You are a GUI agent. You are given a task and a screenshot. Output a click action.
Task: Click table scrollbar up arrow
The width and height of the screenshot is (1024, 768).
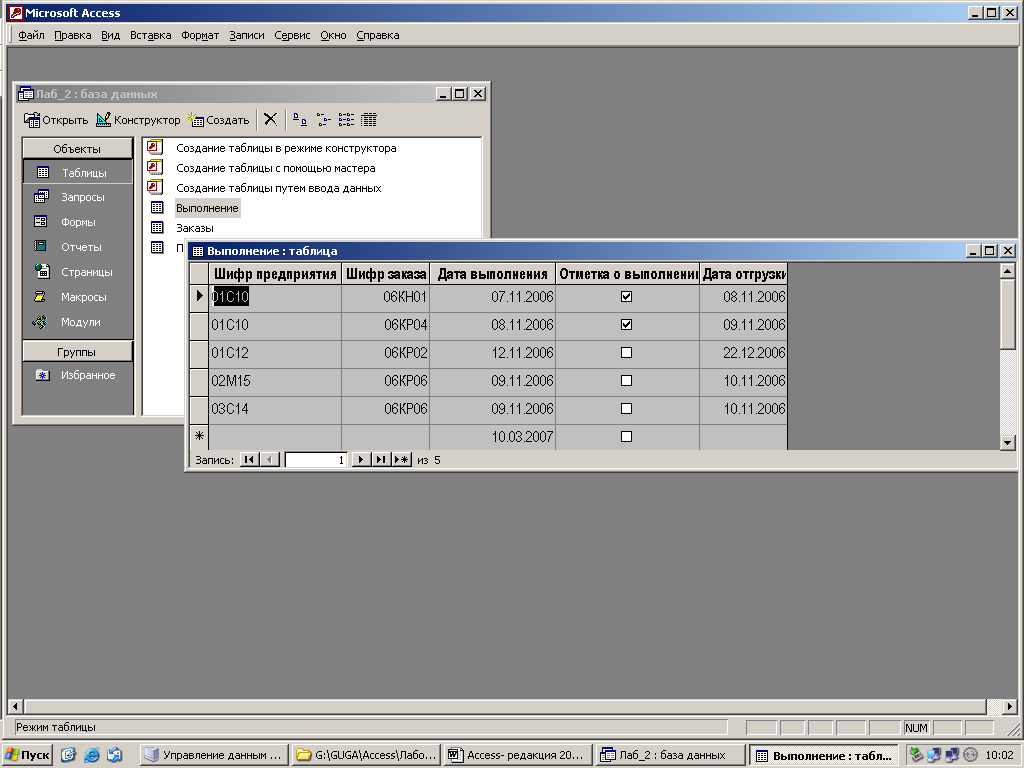[x=1008, y=270]
